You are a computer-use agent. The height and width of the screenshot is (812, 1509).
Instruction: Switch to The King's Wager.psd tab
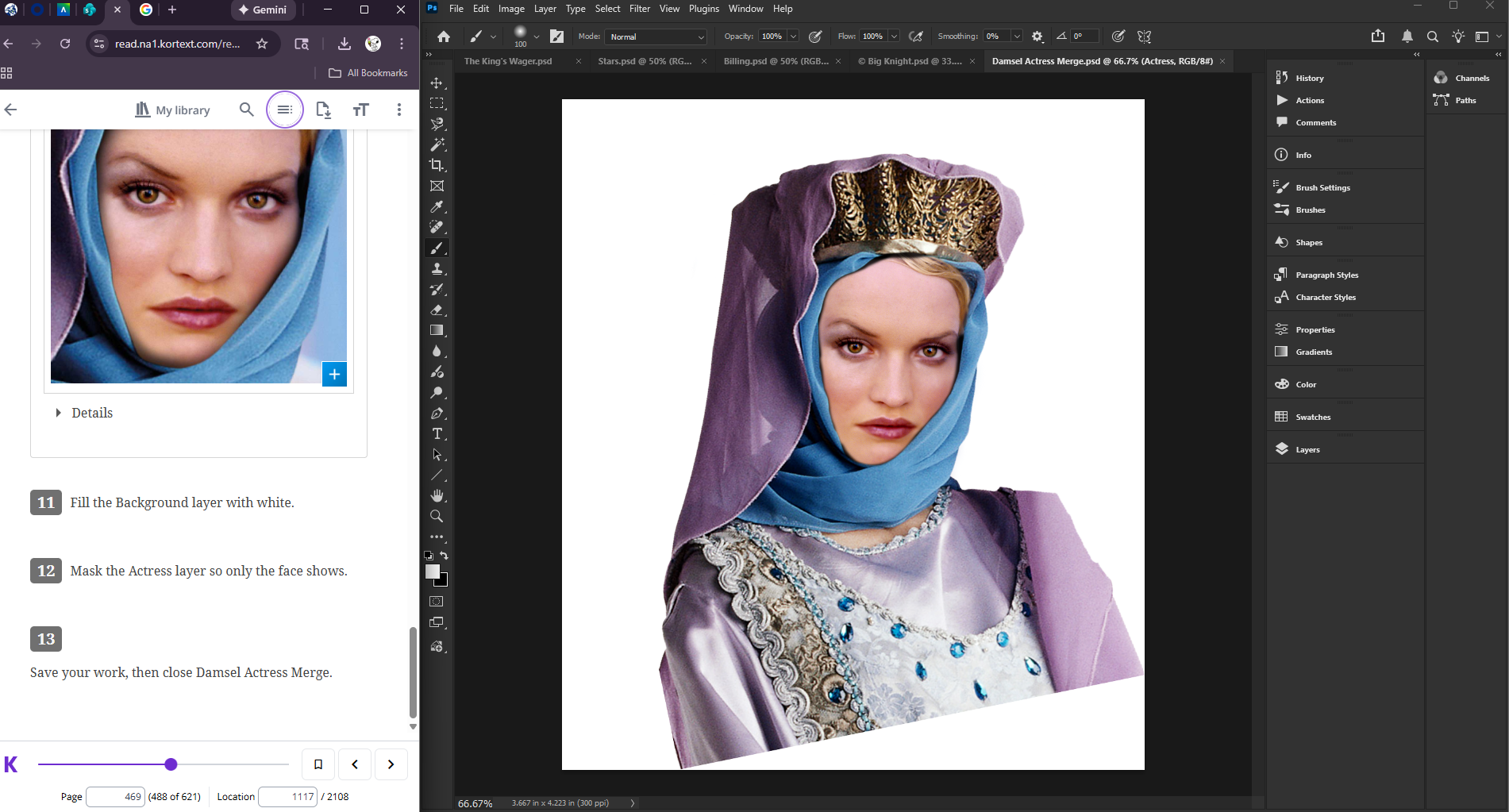click(508, 61)
